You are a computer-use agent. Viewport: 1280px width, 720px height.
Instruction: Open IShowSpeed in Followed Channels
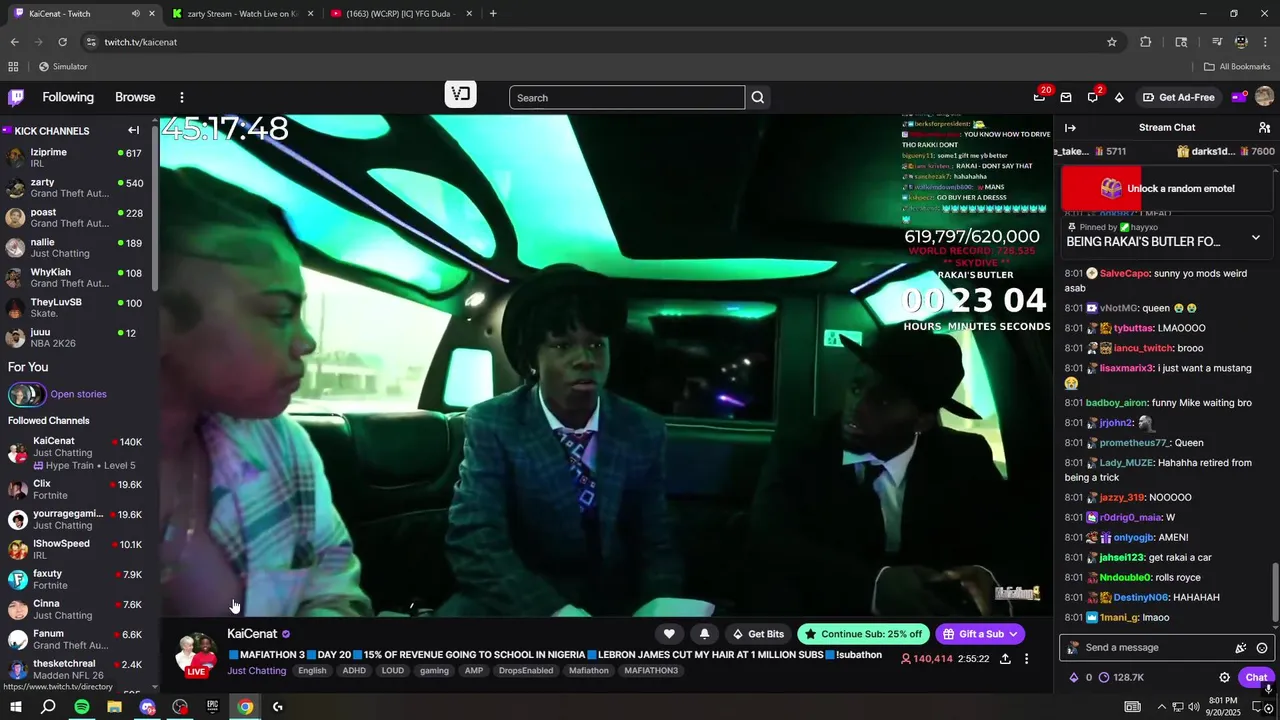click(75, 549)
